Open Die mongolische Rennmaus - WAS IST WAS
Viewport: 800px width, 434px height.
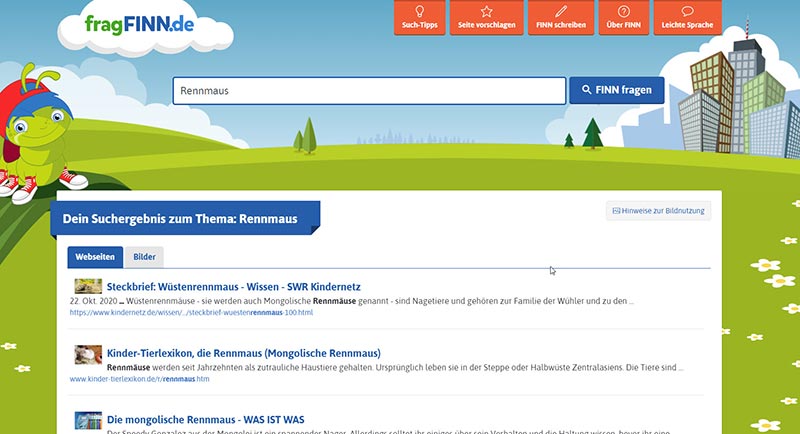[x=206, y=420]
